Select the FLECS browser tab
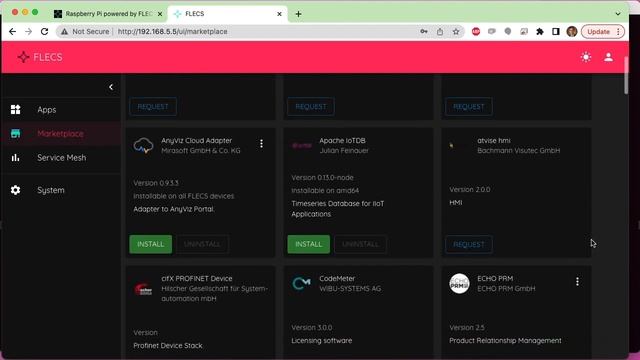This screenshot has height=360, width=640. coord(227,14)
